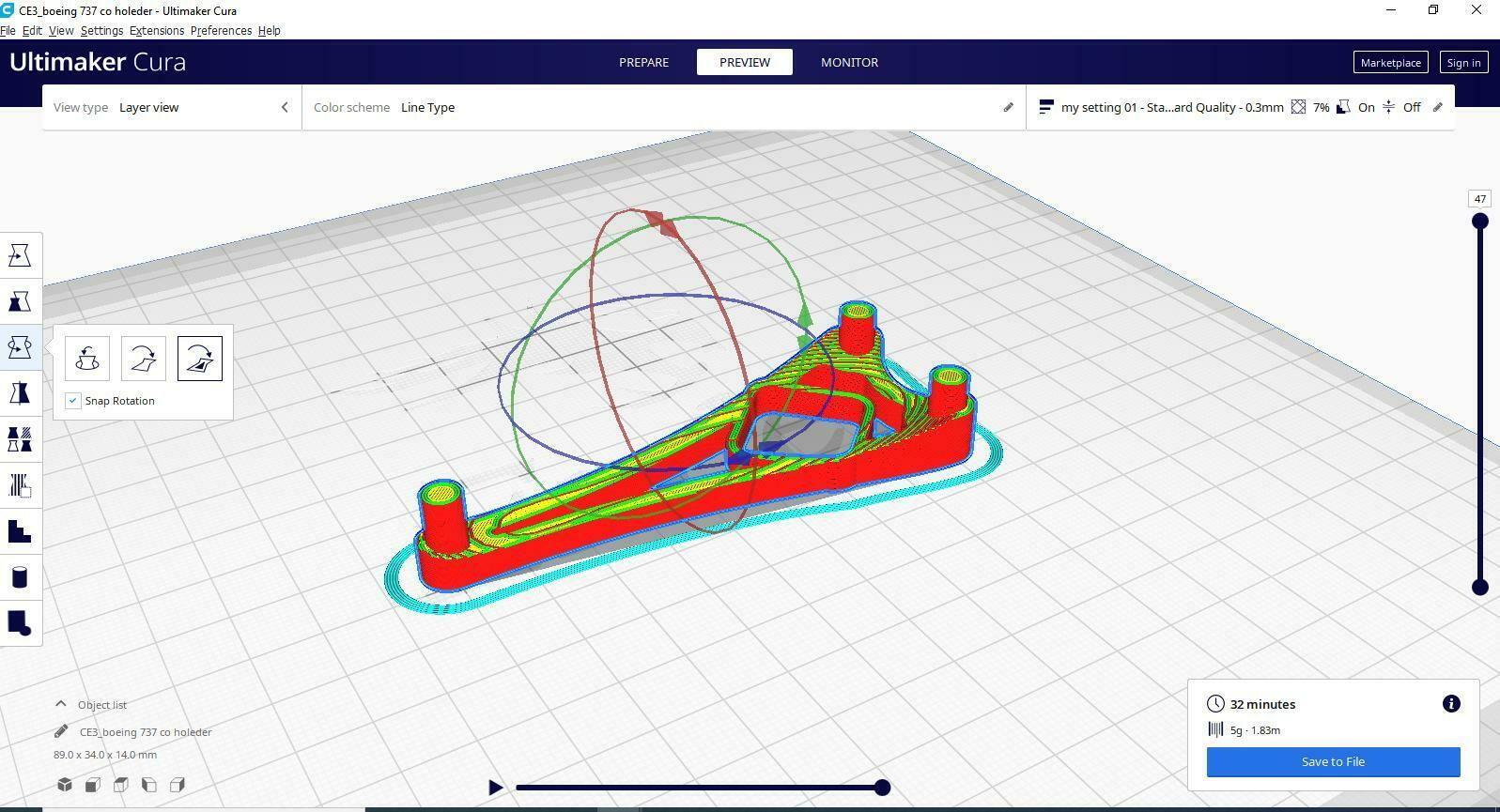The height and width of the screenshot is (812, 1500).
Task: Open the print profile settings panel
Action: [1240, 108]
